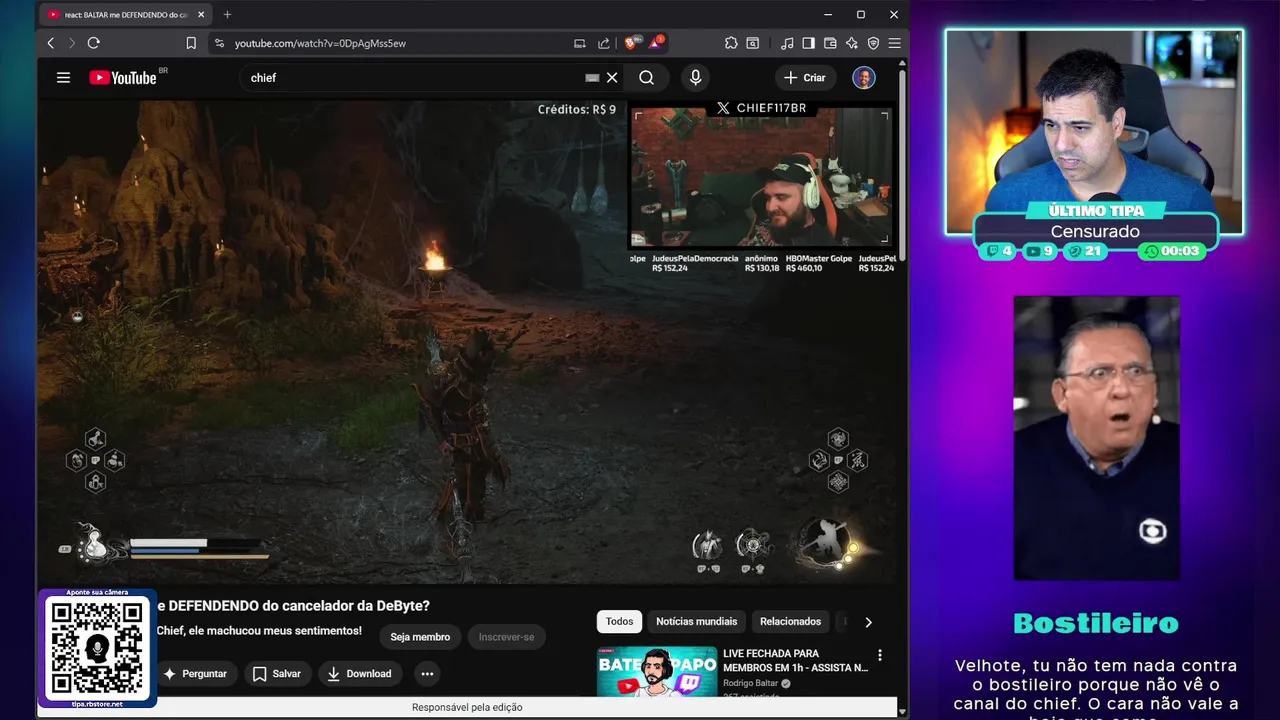Click the YouTube search box
This screenshot has width=1280, height=720.
click(x=410, y=78)
